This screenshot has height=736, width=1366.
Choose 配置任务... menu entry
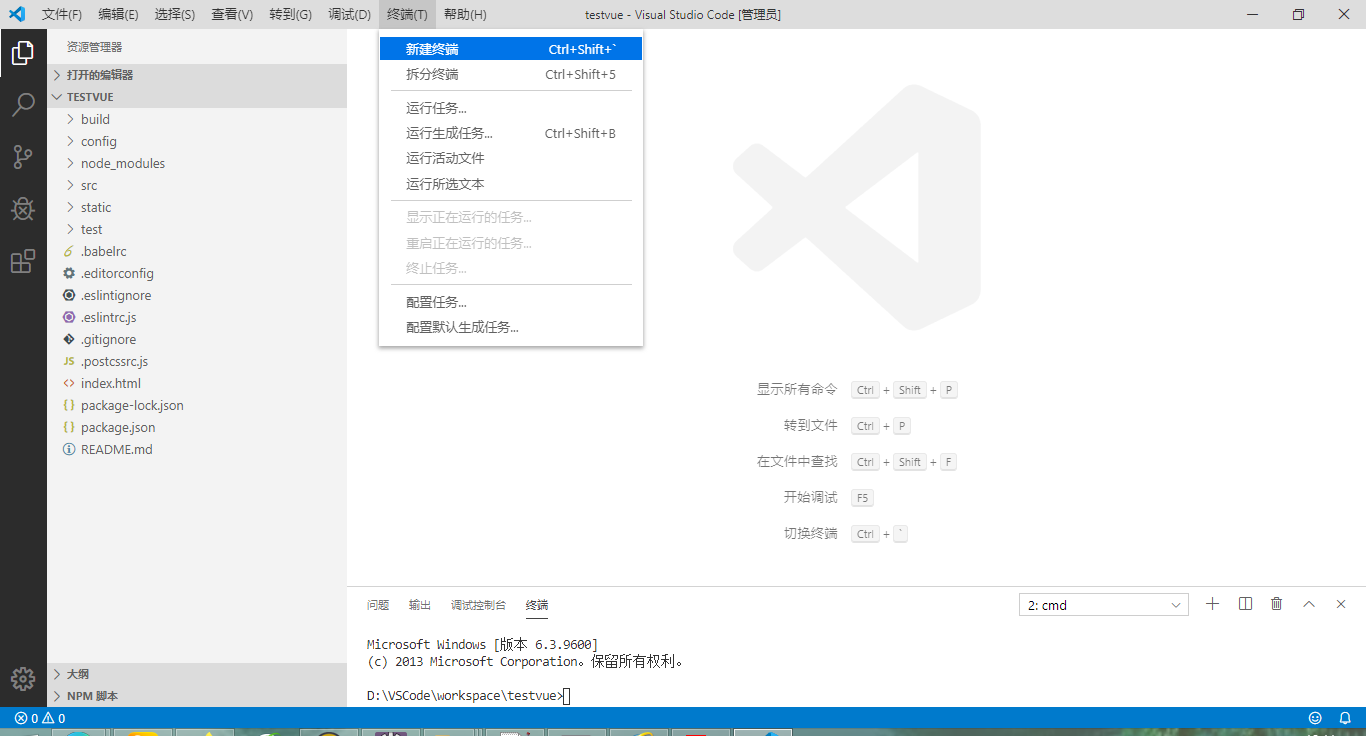click(511, 302)
